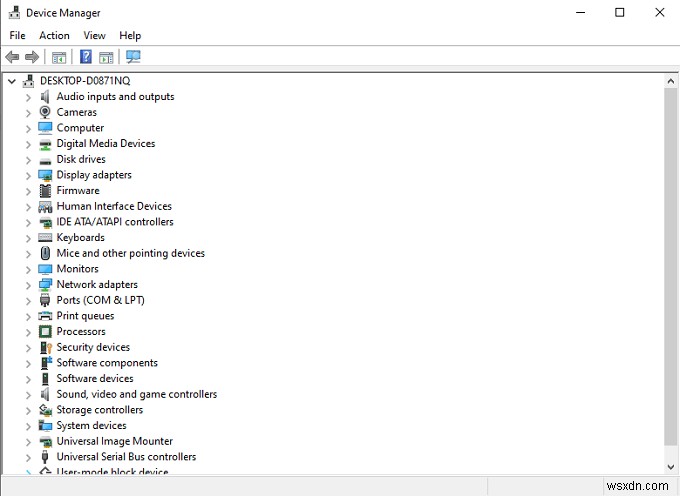The image size is (680, 496).
Task: Click the Digital Media Devices icon
Action: coord(45,144)
